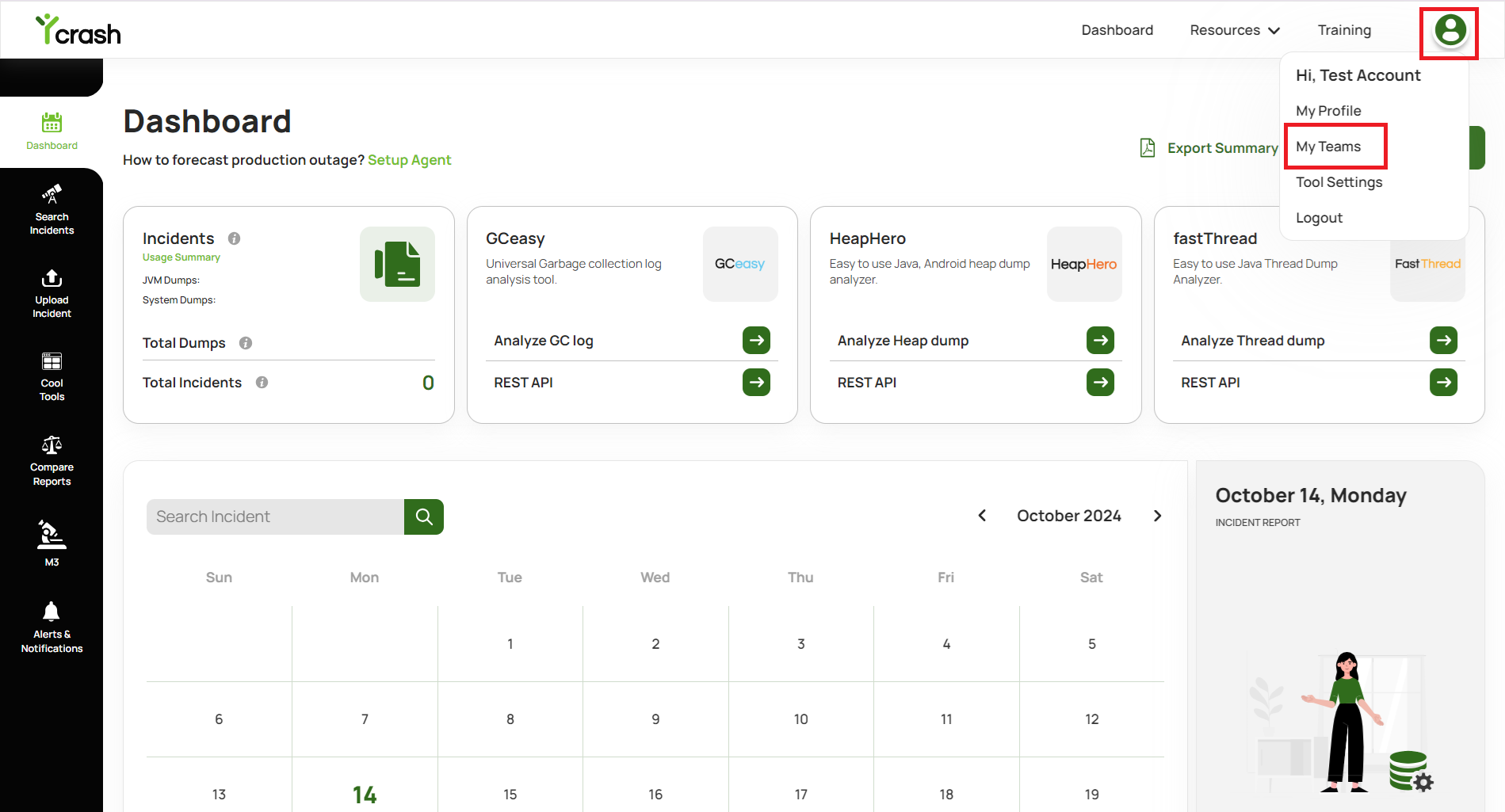The image size is (1505, 812).
Task: Click the 'Hi, Test Account' greeting
Action: [1358, 75]
